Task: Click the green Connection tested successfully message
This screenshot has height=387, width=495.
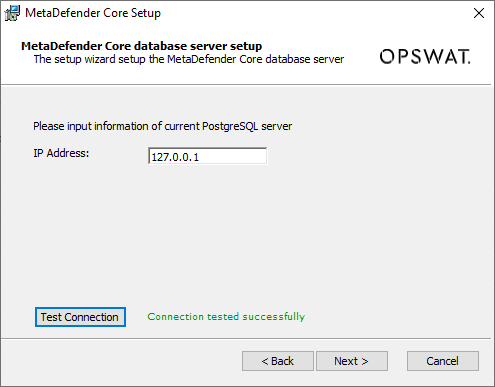Action: (226, 317)
